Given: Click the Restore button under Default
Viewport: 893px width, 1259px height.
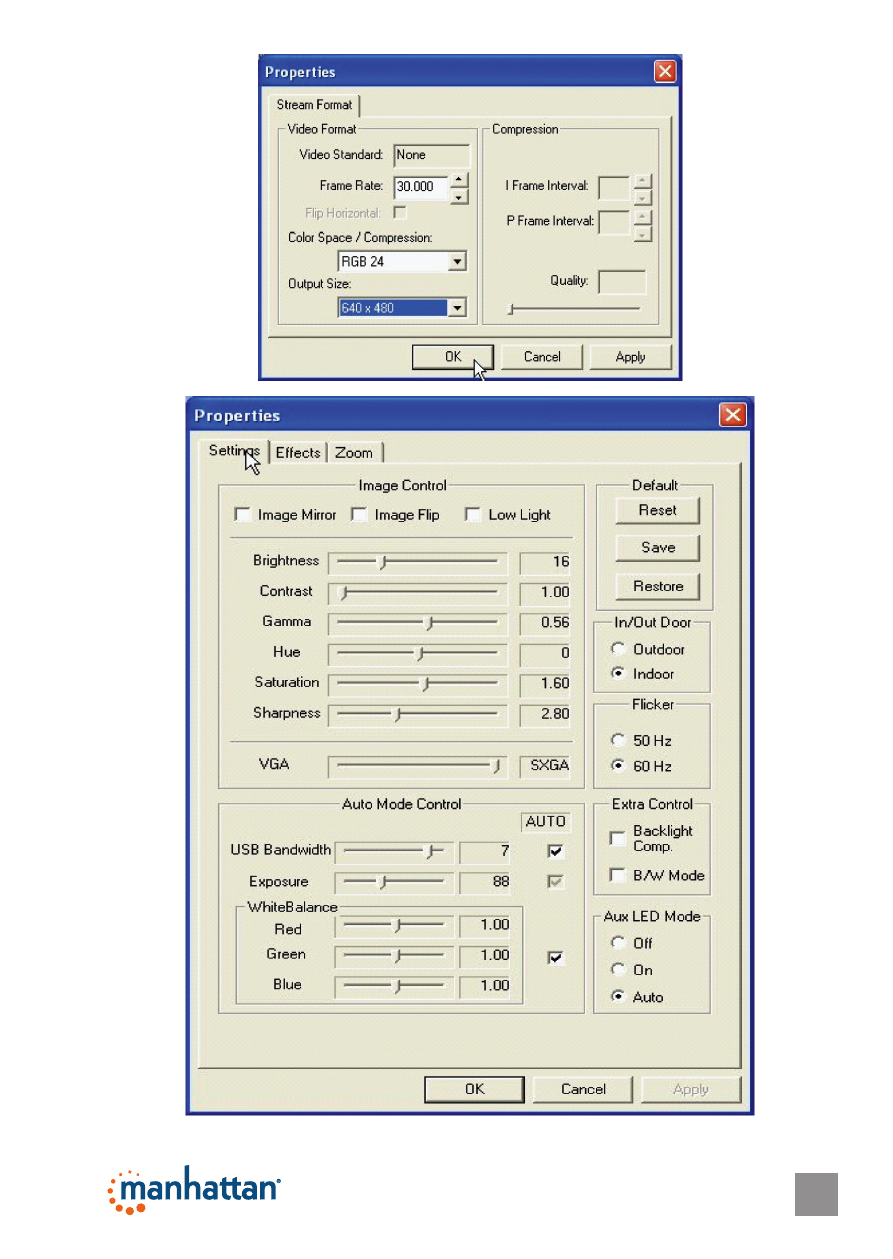Looking at the screenshot, I should click(657, 586).
